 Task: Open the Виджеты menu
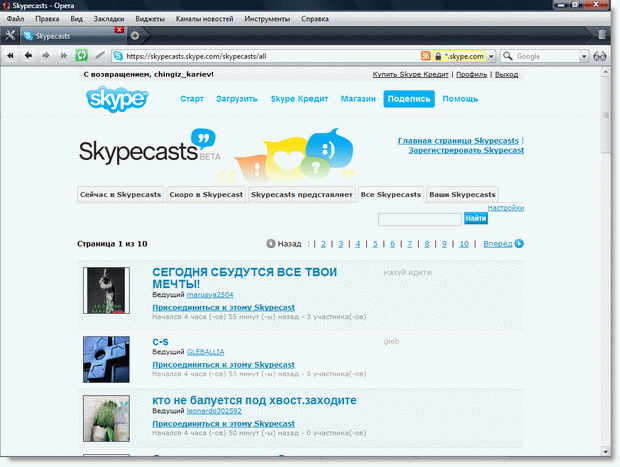(150, 19)
